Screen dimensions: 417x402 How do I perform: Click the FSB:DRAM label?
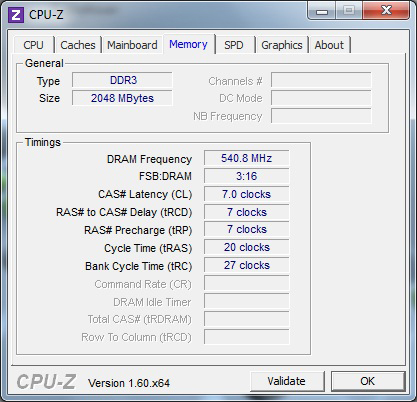click(x=165, y=176)
